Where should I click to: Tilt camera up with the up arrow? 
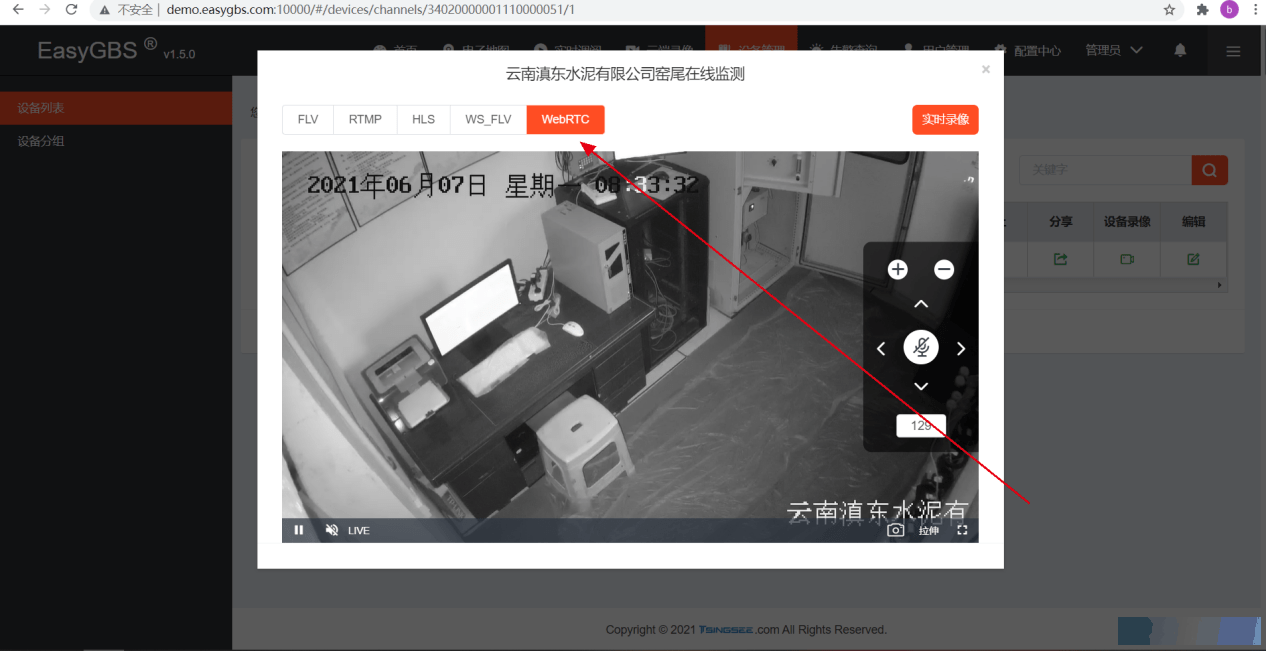point(921,304)
